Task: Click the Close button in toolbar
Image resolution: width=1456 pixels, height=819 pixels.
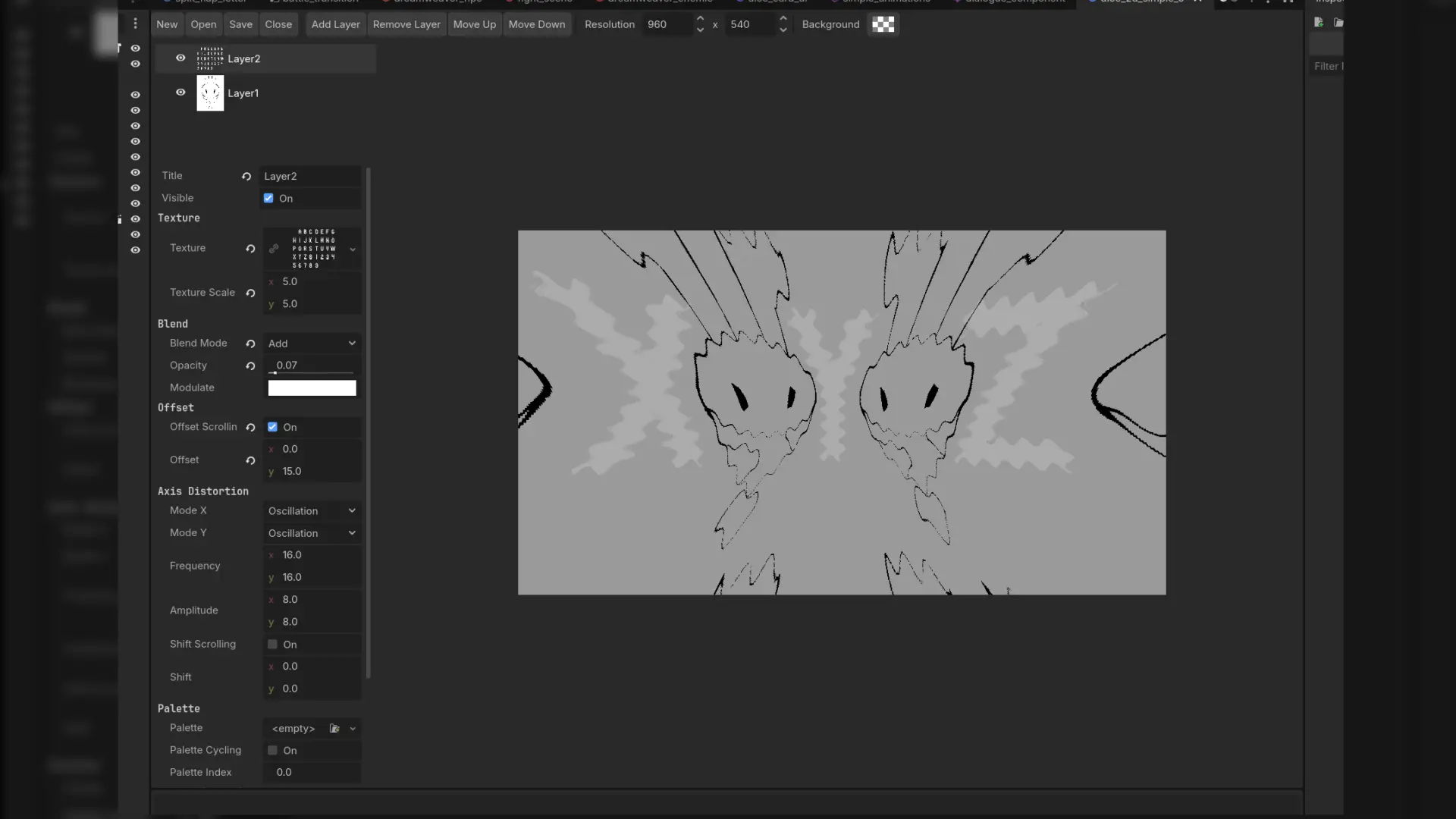Action: click(278, 24)
